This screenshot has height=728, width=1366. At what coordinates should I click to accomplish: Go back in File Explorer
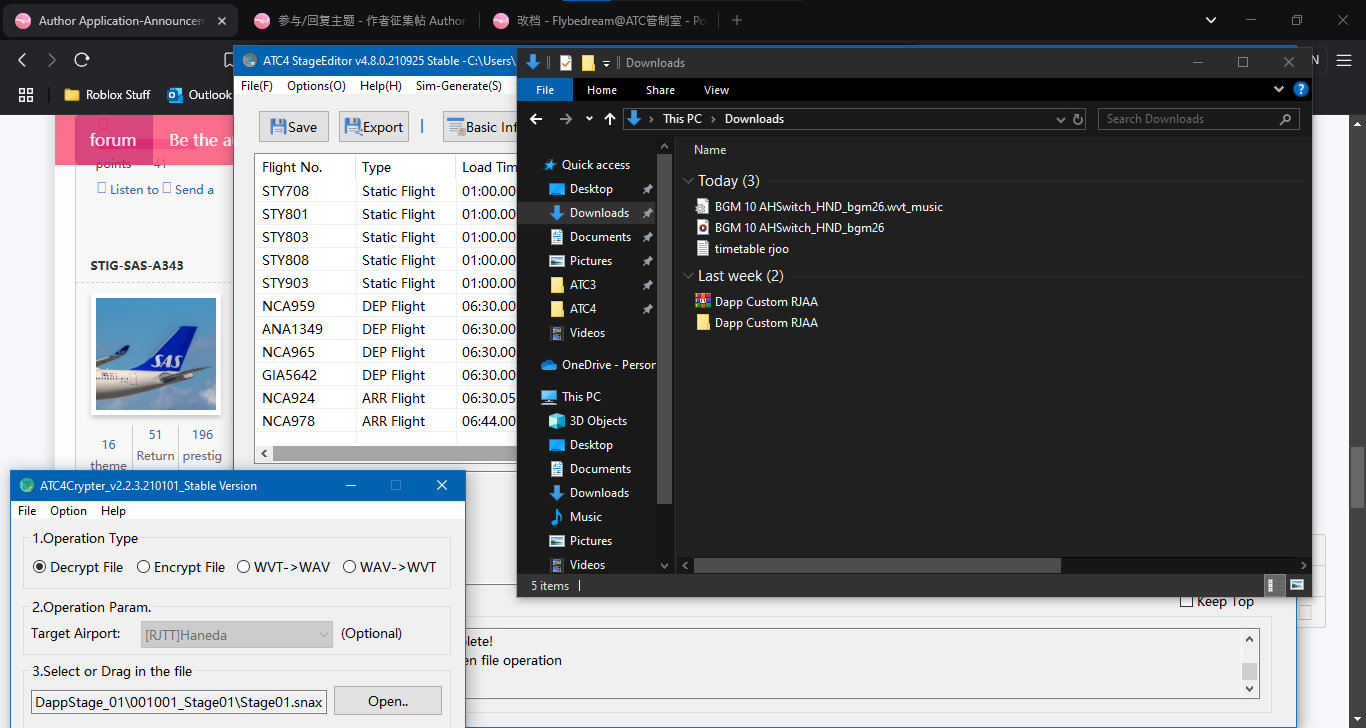(536, 119)
